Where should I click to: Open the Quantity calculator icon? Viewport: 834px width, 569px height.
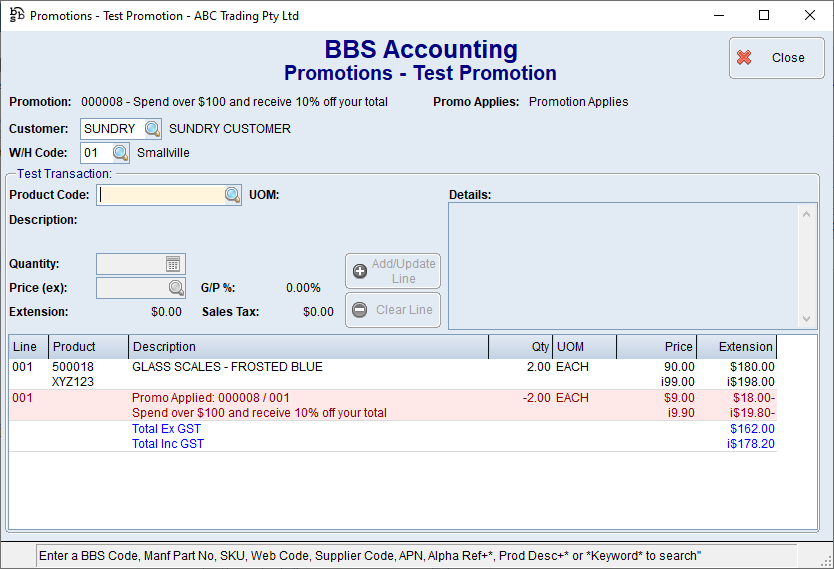[174, 264]
